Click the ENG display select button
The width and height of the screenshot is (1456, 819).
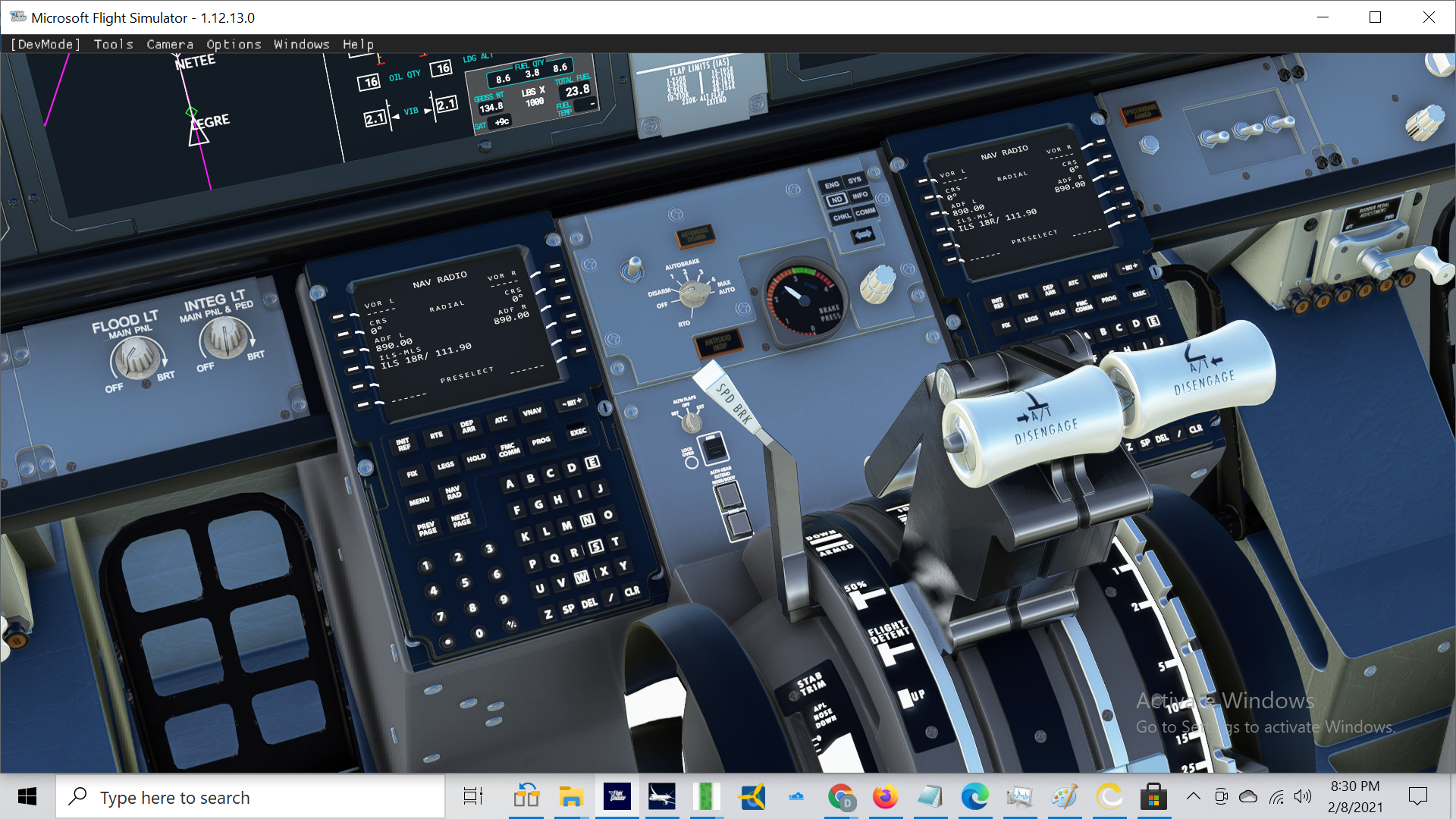coord(832,184)
